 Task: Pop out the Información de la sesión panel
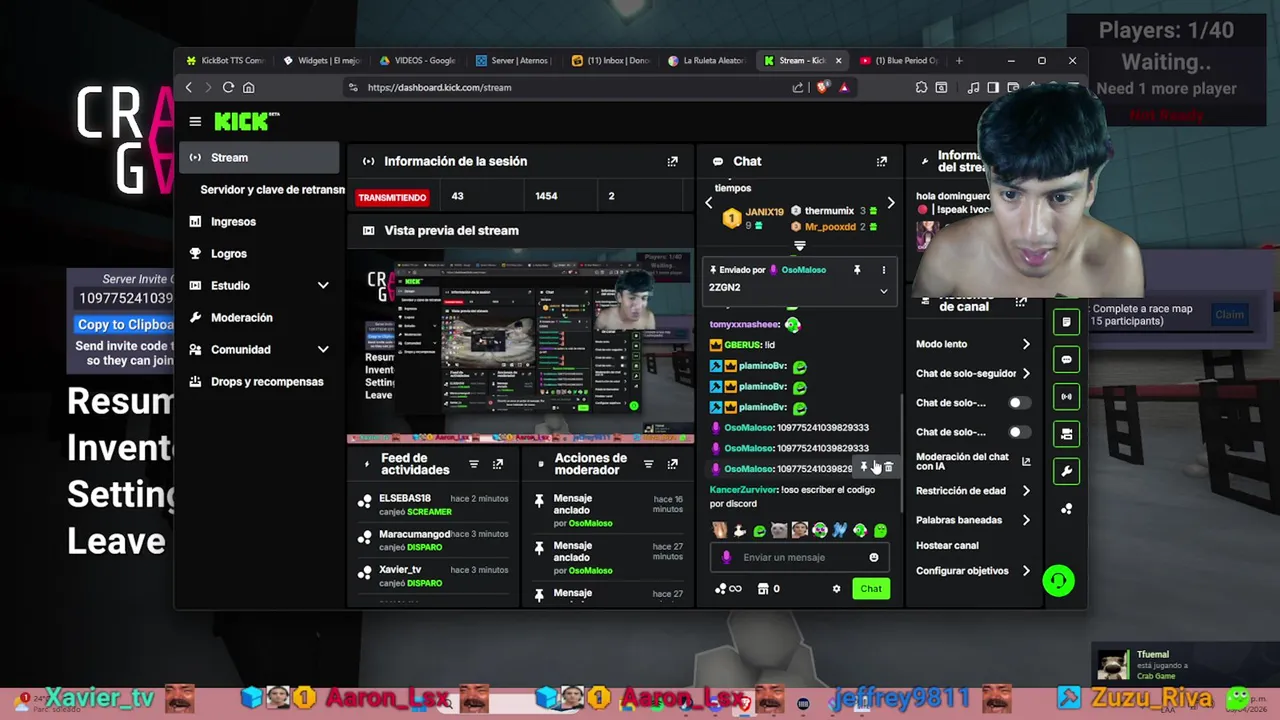click(672, 161)
